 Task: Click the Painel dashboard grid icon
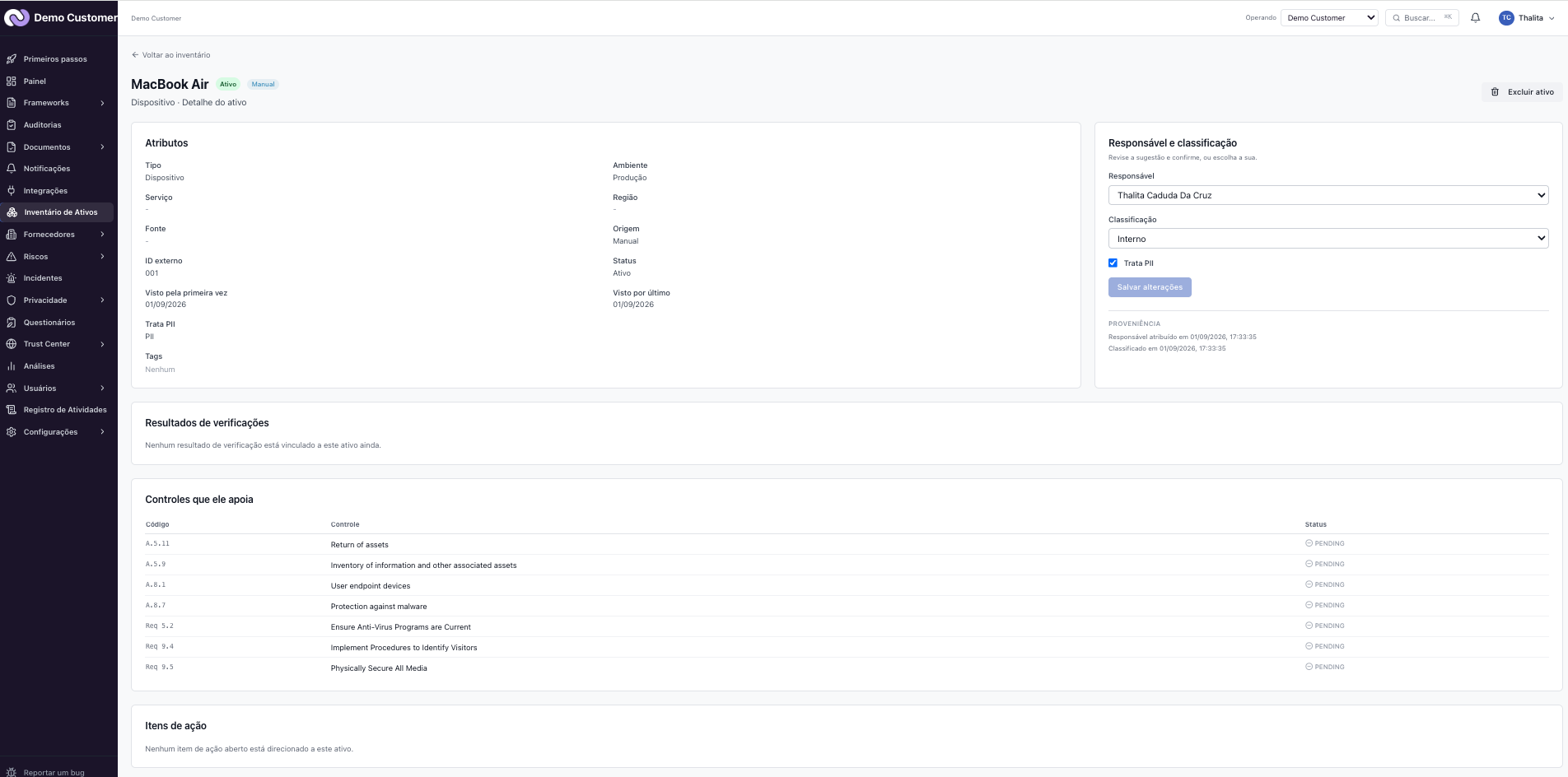[x=12, y=81]
